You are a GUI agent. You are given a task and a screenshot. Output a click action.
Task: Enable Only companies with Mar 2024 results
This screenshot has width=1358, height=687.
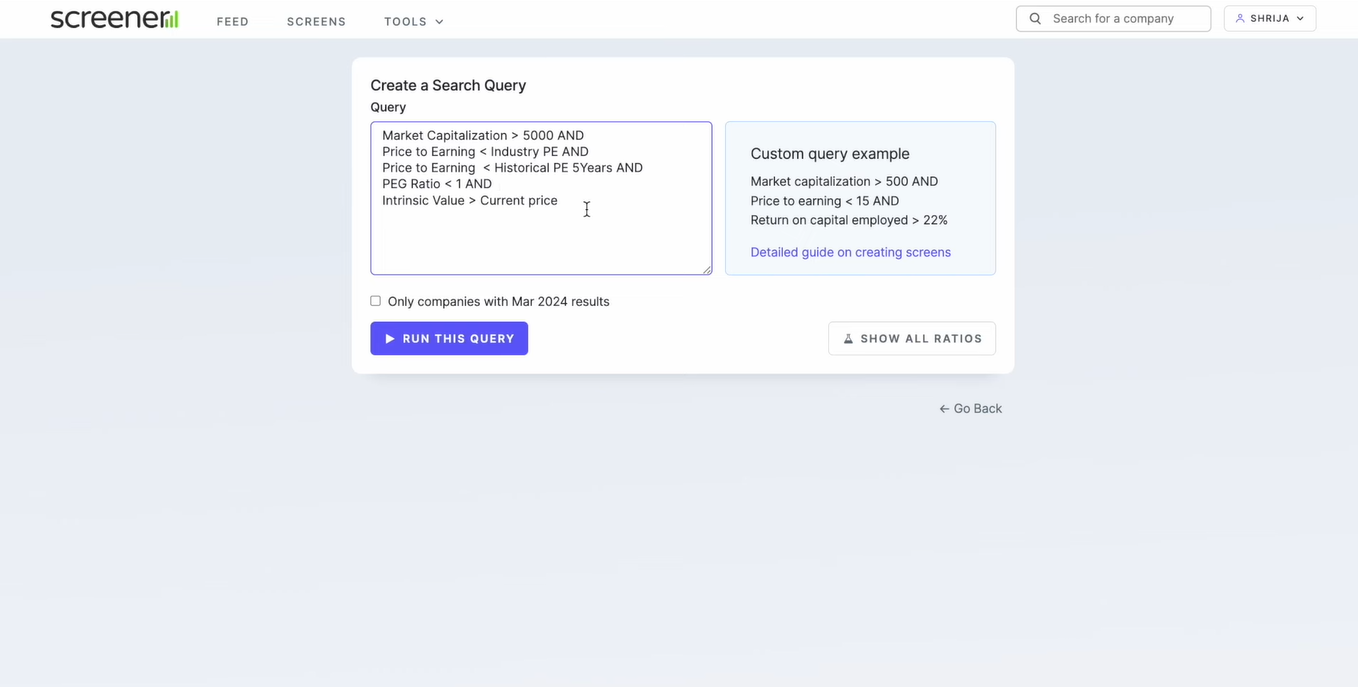376,301
